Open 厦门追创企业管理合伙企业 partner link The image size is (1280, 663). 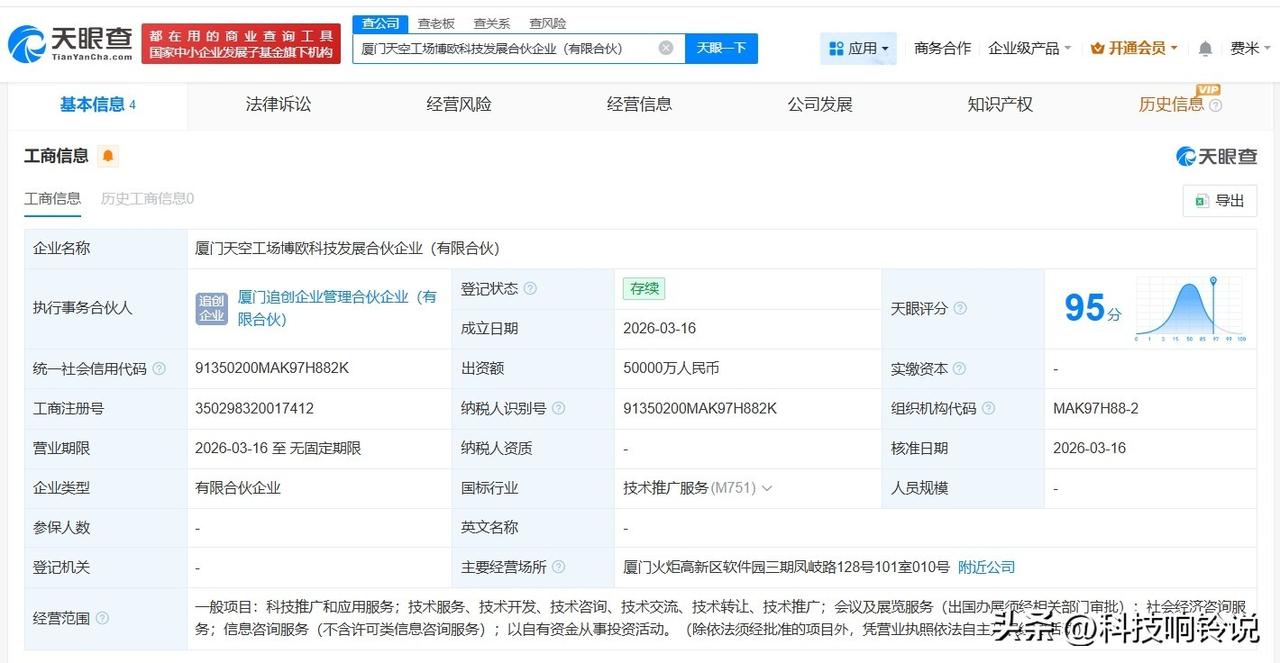click(x=337, y=308)
